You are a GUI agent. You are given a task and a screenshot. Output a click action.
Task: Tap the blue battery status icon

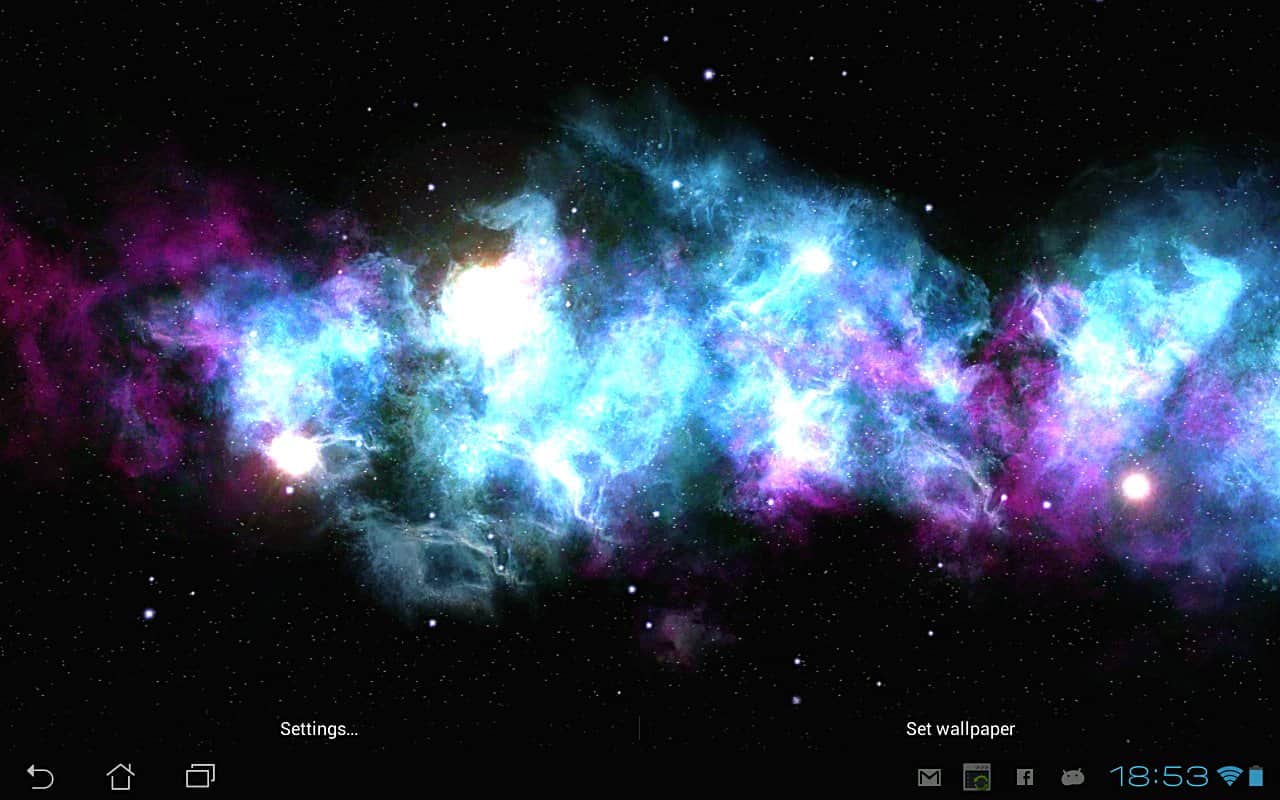click(x=1256, y=777)
